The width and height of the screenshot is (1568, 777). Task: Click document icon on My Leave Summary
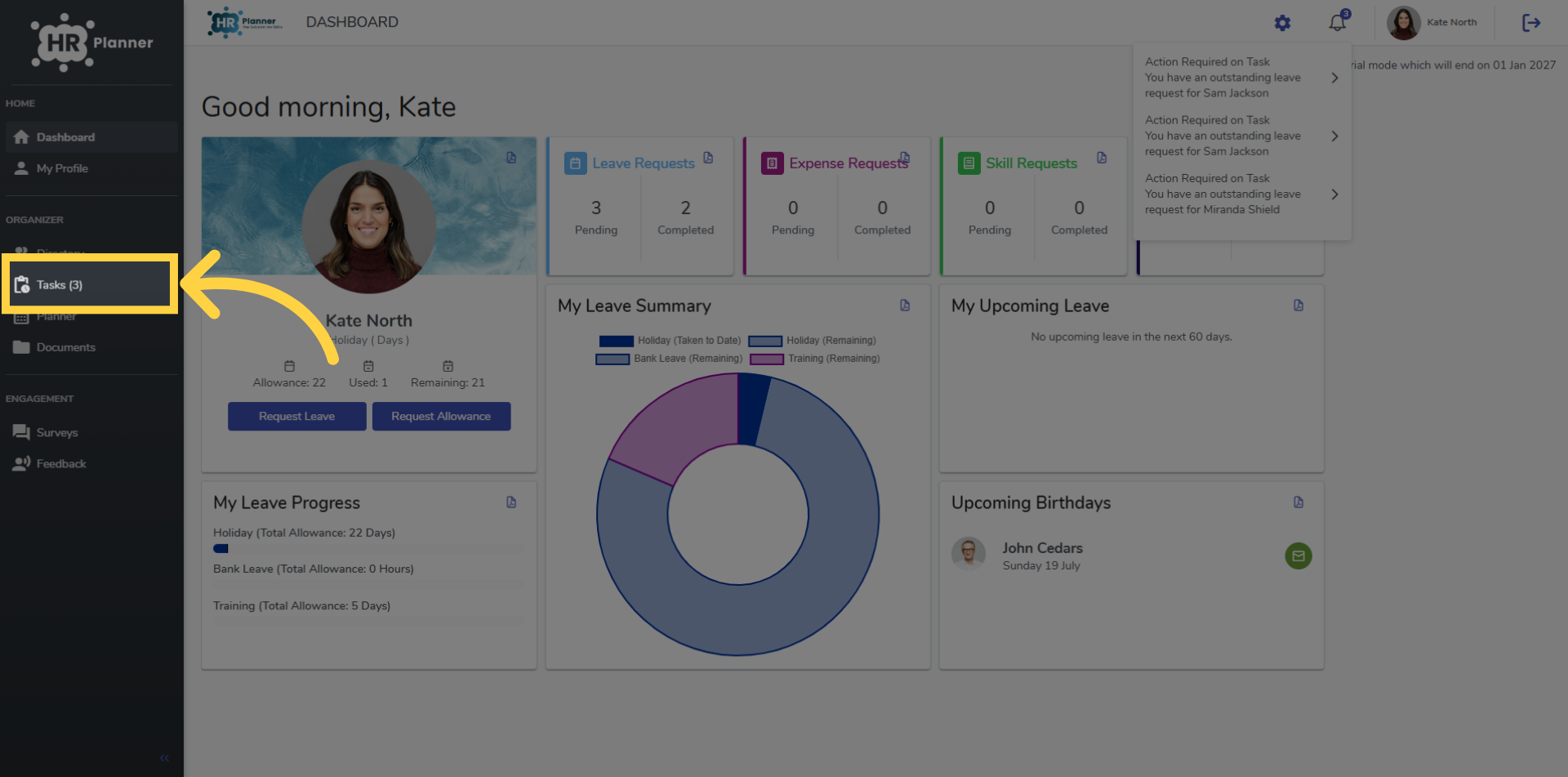[905, 306]
